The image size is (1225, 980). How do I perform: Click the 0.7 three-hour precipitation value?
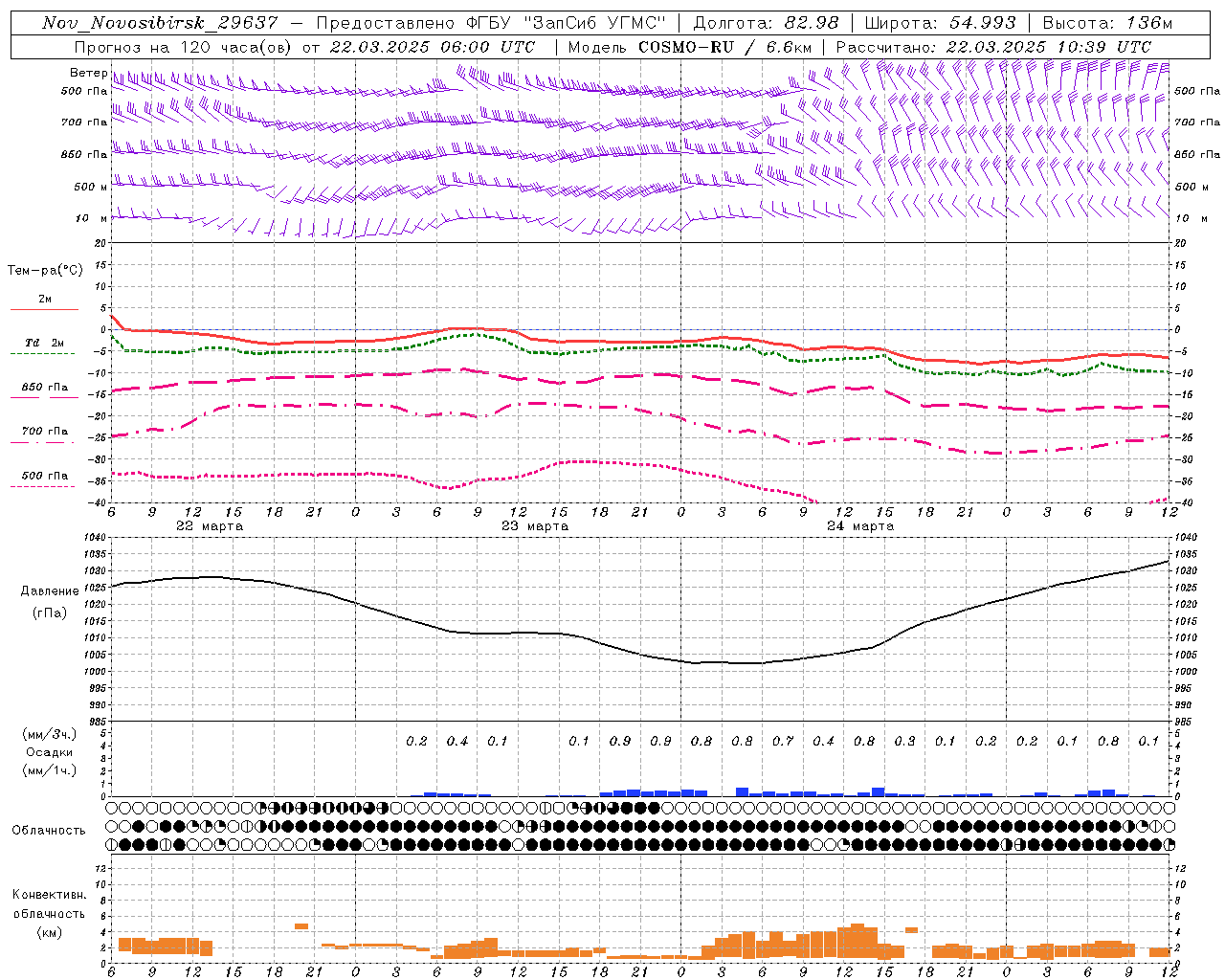coord(783,741)
